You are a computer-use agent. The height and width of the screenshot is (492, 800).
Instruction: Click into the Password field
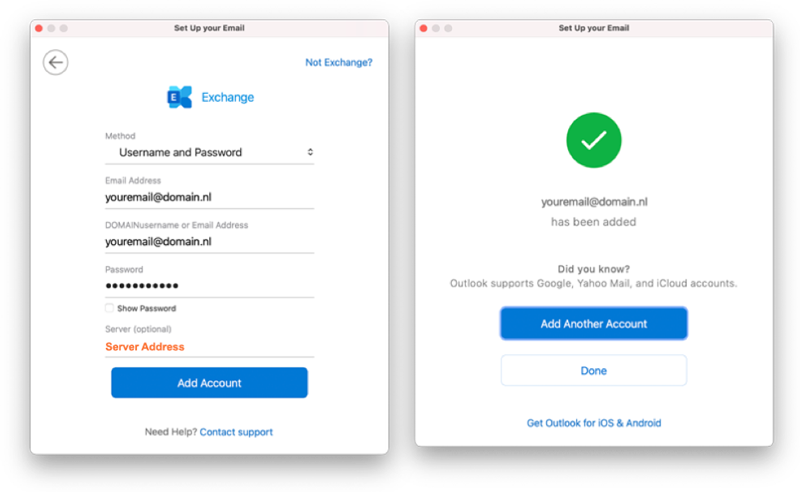[209, 286]
